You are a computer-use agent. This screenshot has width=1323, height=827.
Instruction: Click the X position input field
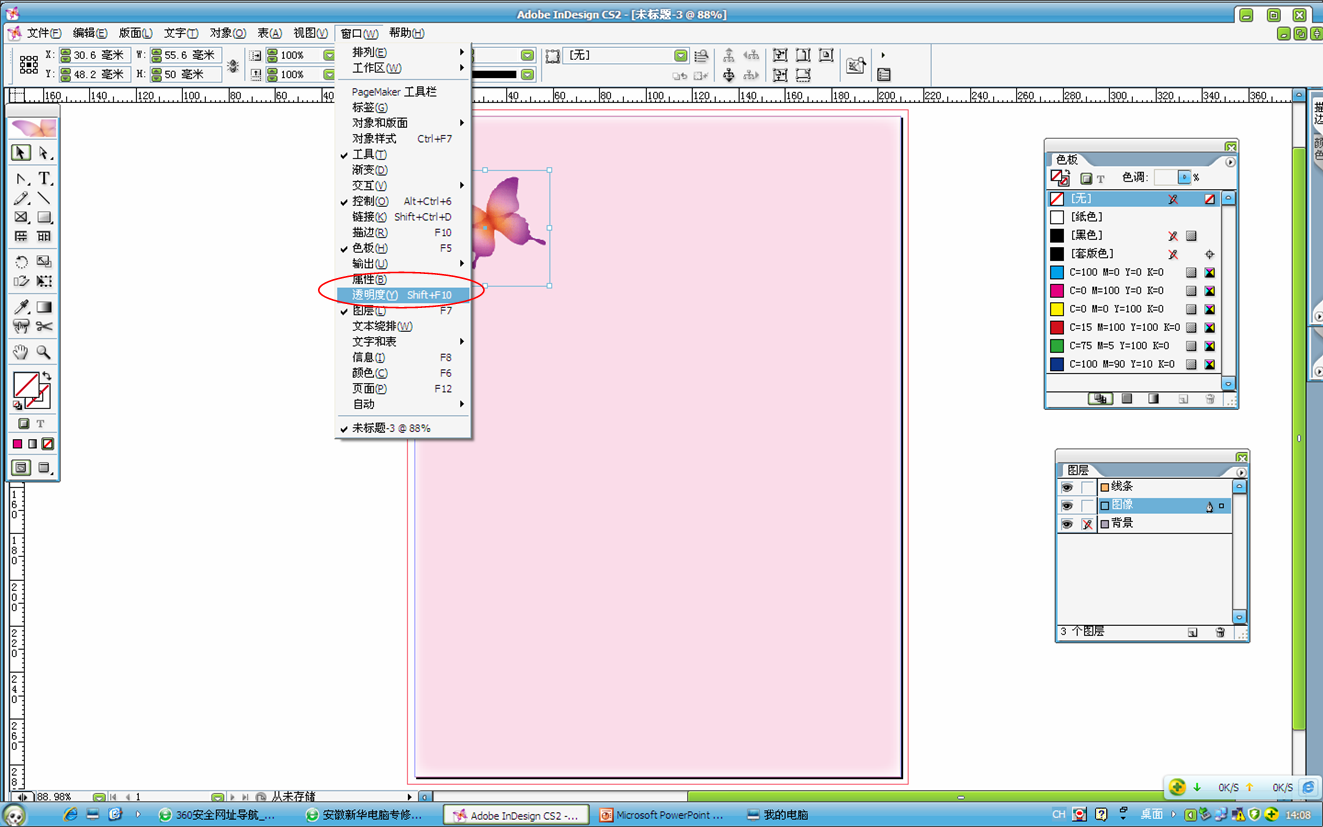click(99, 56)
